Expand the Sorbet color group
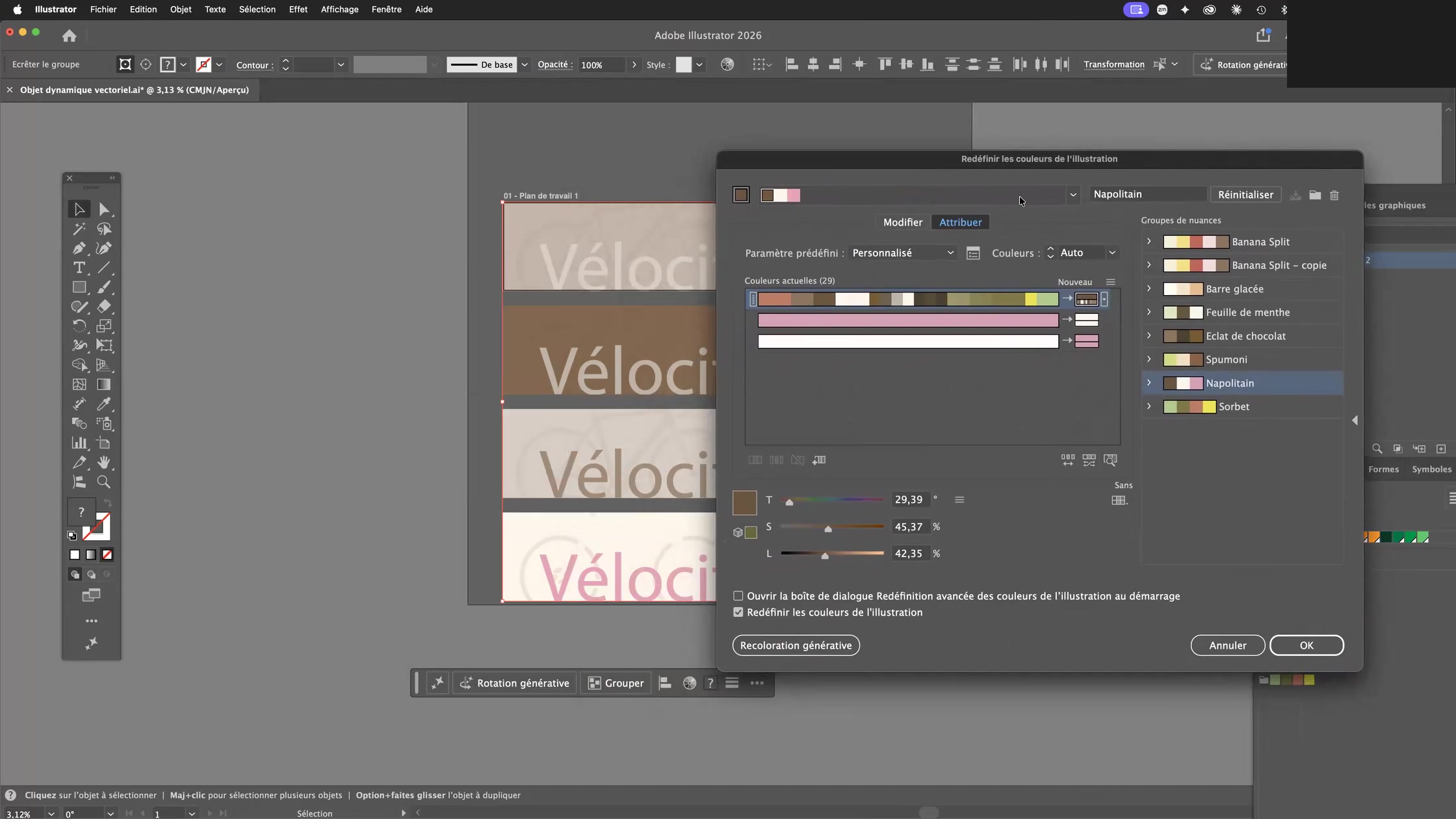The width and height of the screenshot is (1456, 819). [1149, 407]
